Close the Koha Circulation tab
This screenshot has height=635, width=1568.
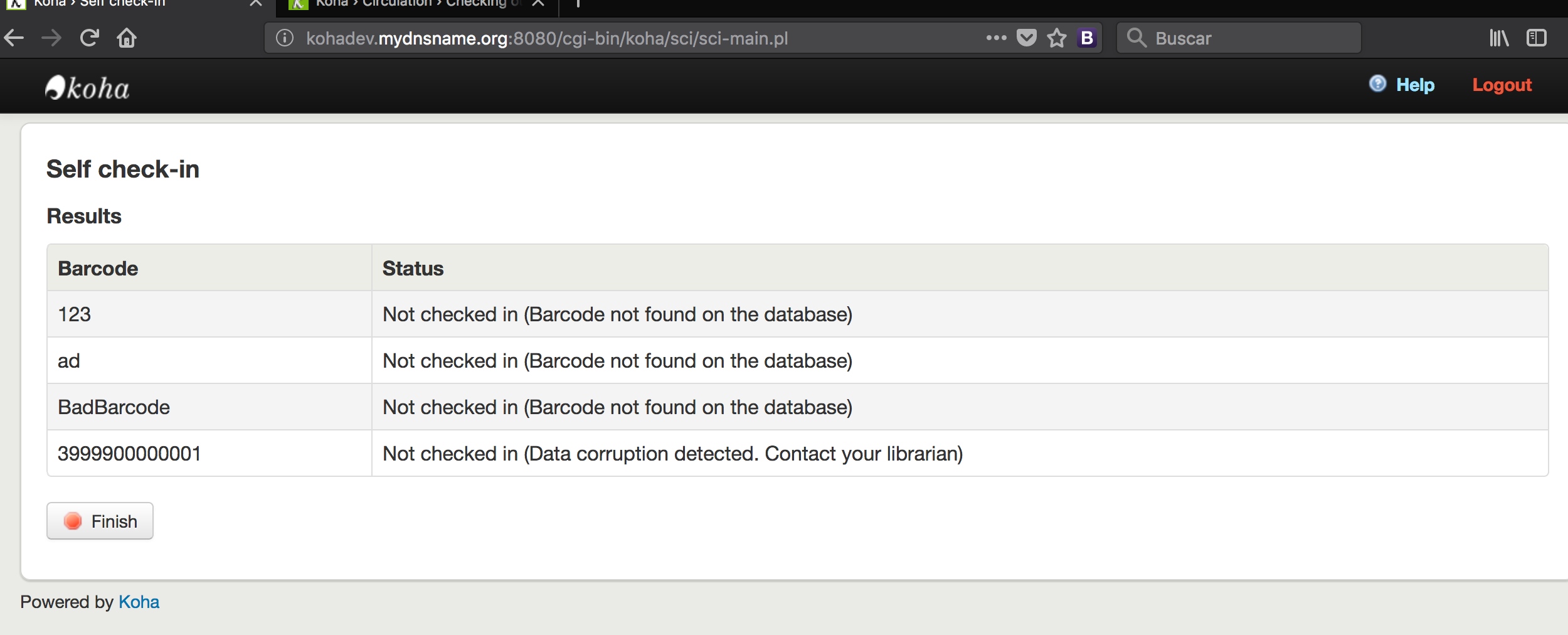538,4
